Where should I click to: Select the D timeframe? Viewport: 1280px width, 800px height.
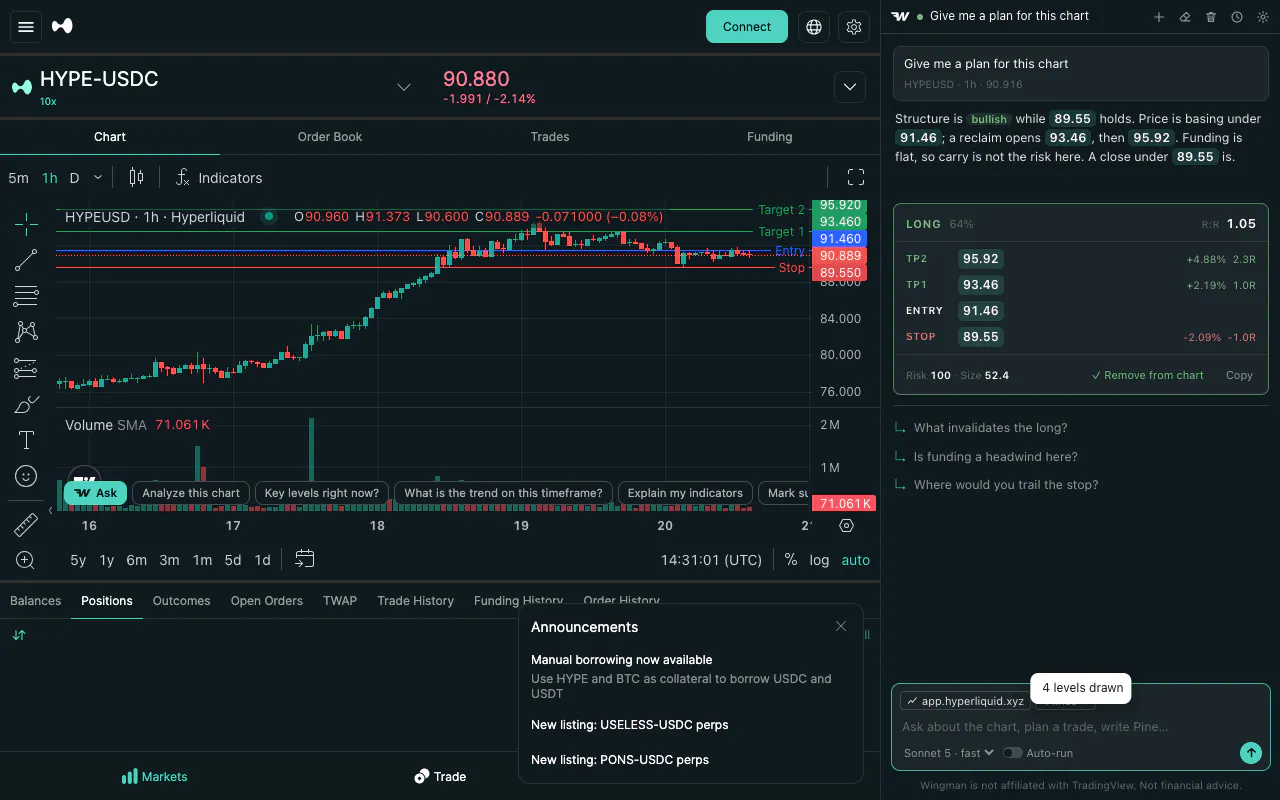coord(74,178)
